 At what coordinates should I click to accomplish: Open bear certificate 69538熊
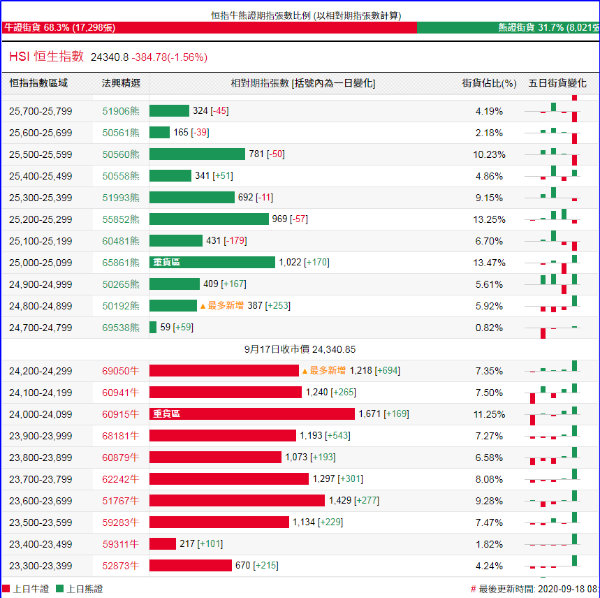tap(121, 328)
